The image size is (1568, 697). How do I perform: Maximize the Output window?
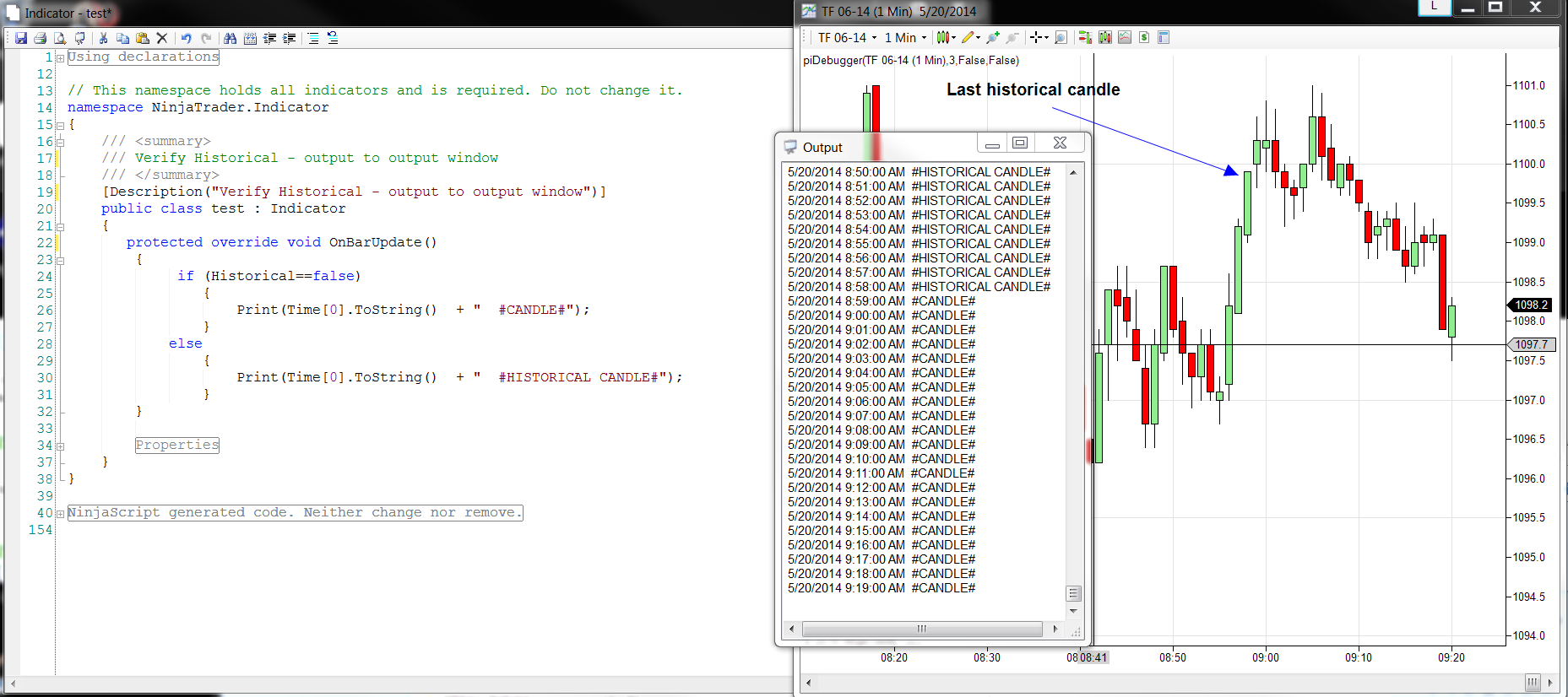point(1020,143)
